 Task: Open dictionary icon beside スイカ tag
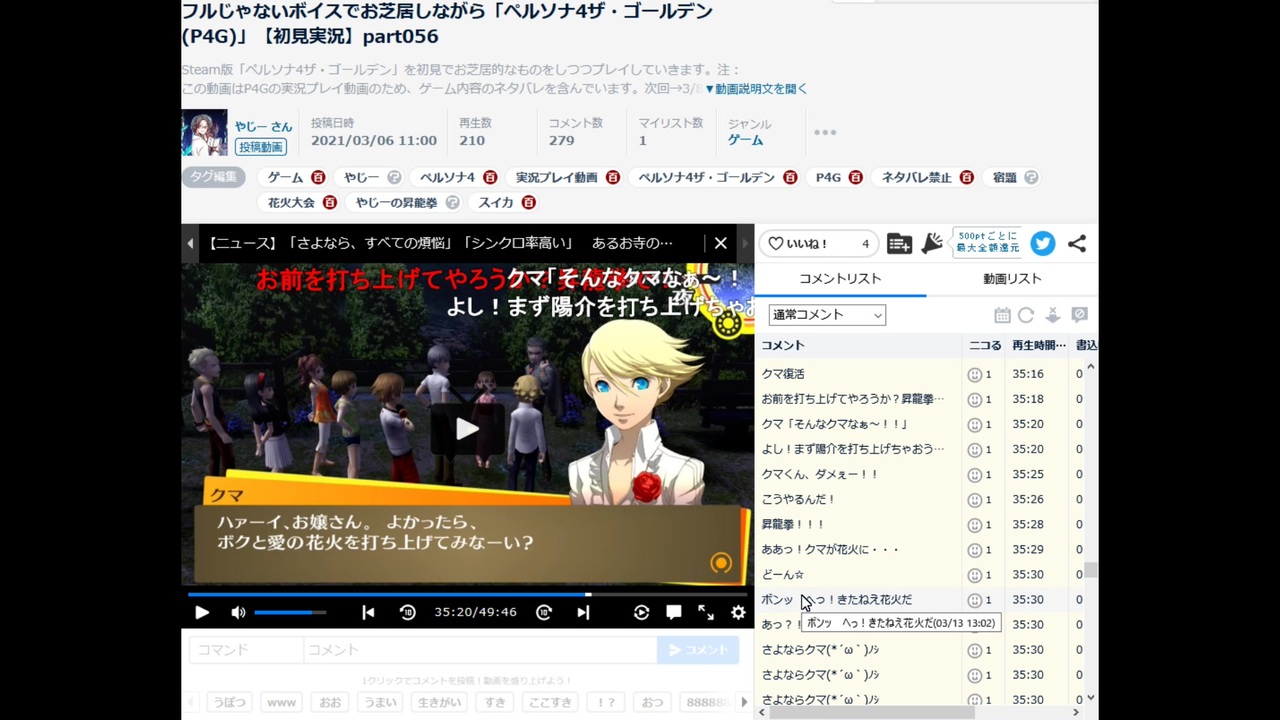pos(529,203)
